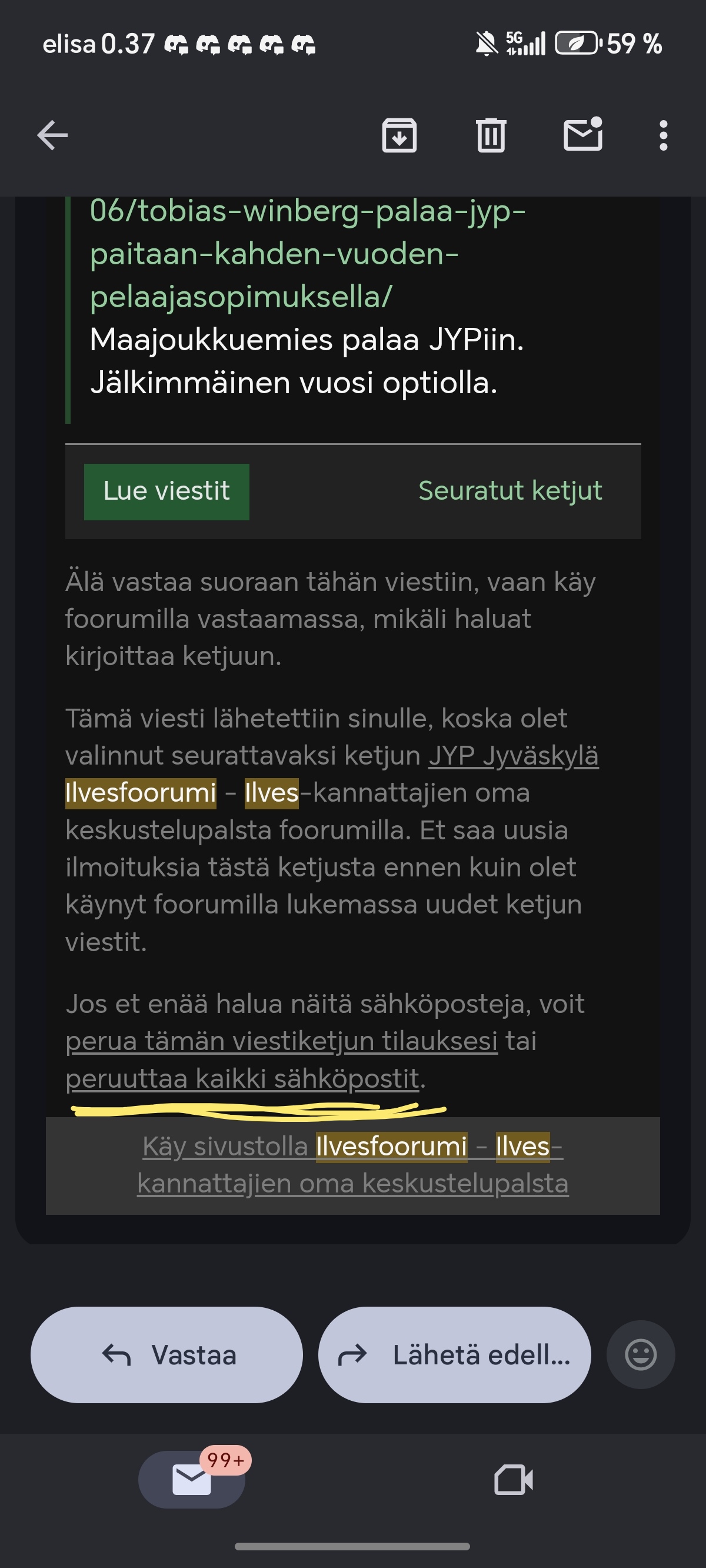Tap the Vastaa reply button
Image resolution: width=706 pixels, height=1568 pixels.
(x=166, y=1354)
